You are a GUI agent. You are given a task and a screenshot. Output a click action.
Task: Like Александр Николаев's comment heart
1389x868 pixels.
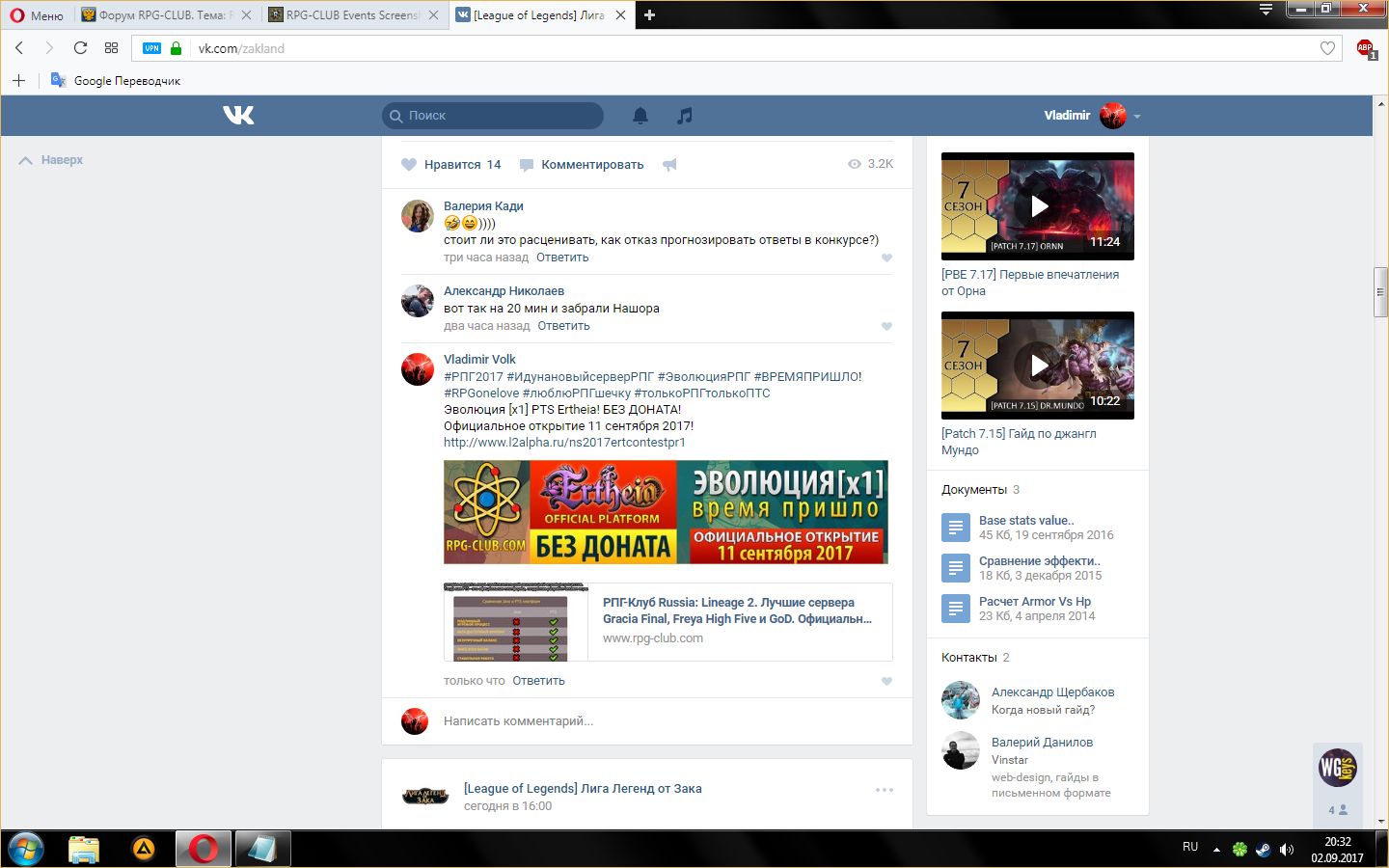886,326
